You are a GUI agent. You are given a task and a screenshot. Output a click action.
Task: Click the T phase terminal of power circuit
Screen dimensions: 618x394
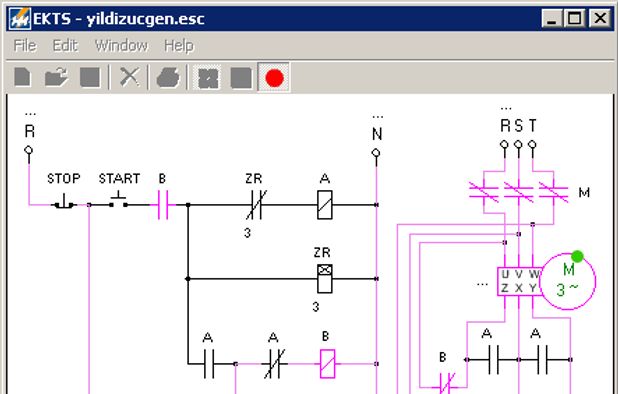coord(532,145)
